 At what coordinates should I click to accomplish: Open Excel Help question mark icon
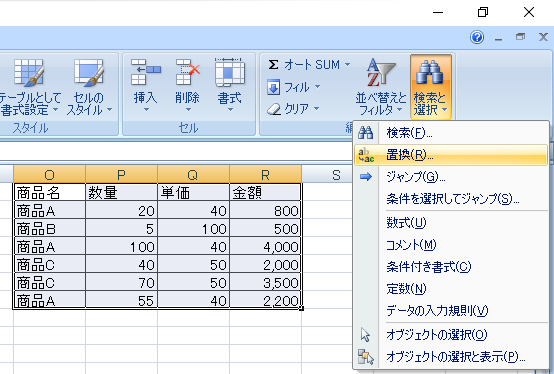click(477, 37)
